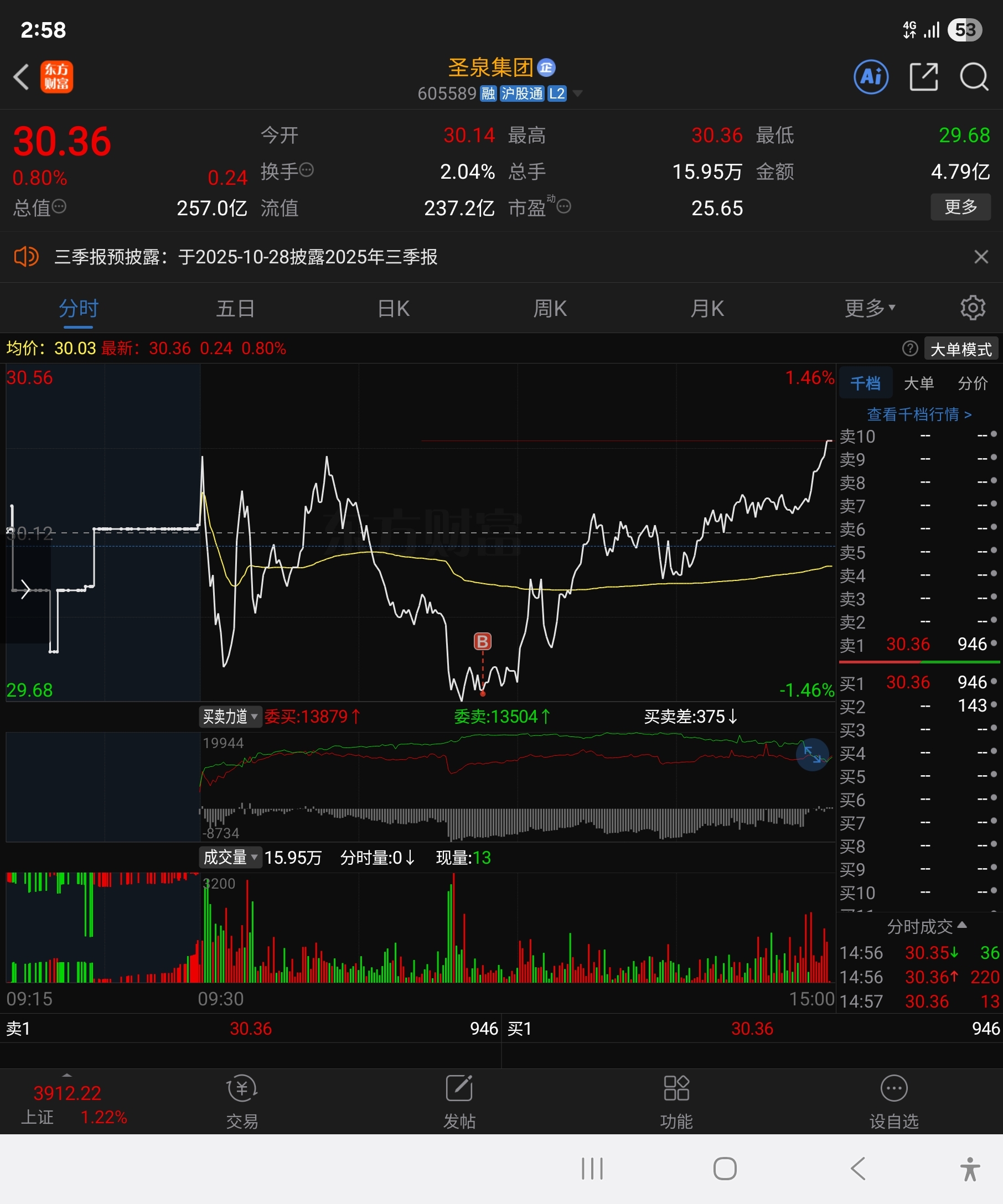The height and width of the screenshot is (1204, 1003).
Task: Tap the 委买:13879 value
Action: point(313,716)
